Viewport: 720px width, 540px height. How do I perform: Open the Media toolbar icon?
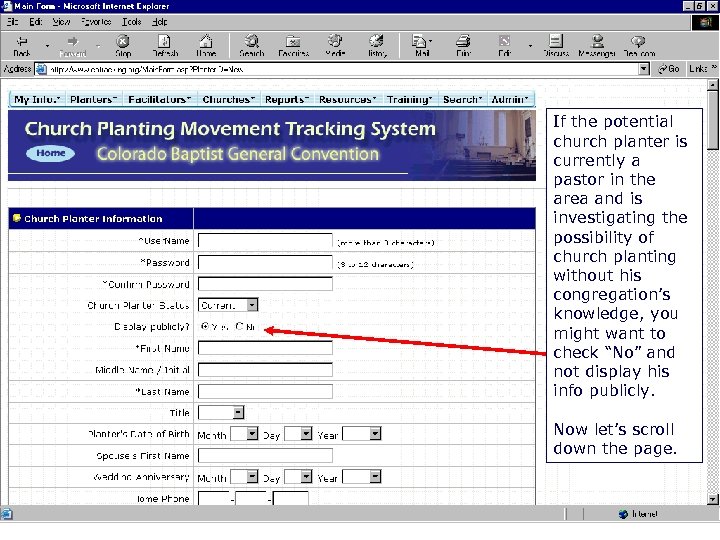pos(335,41)
